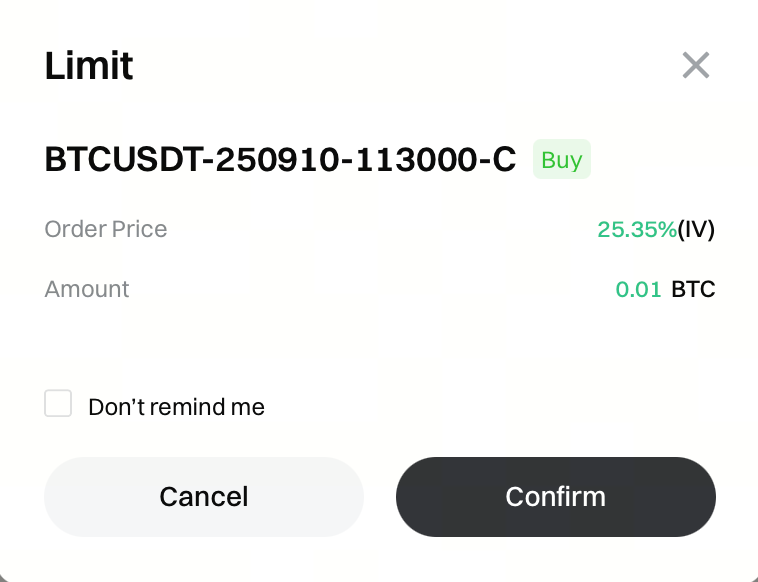
Task: Click dimmed backdrop at bottom-left corner
Action: 4,577
